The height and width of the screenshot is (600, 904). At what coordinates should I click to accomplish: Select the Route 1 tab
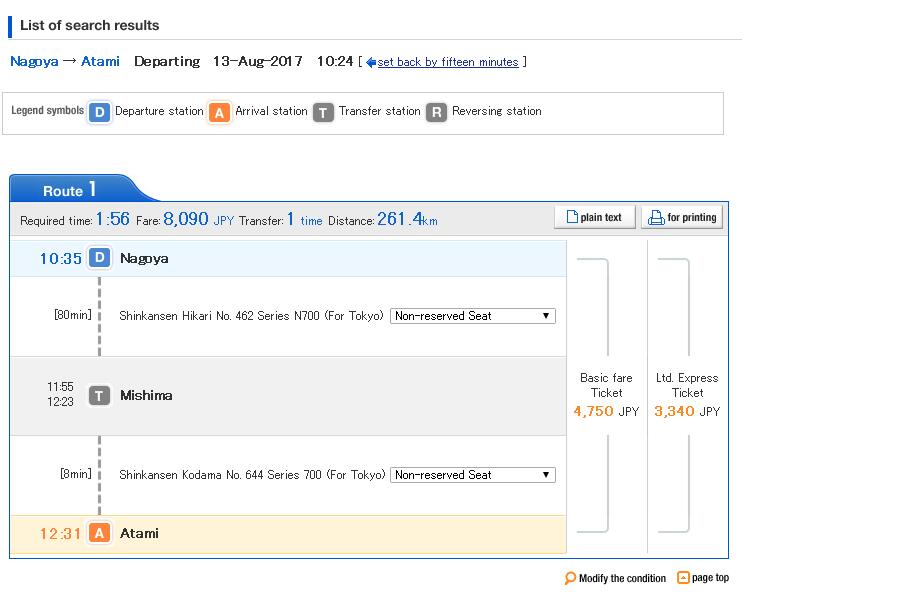(x=70, y=190)
